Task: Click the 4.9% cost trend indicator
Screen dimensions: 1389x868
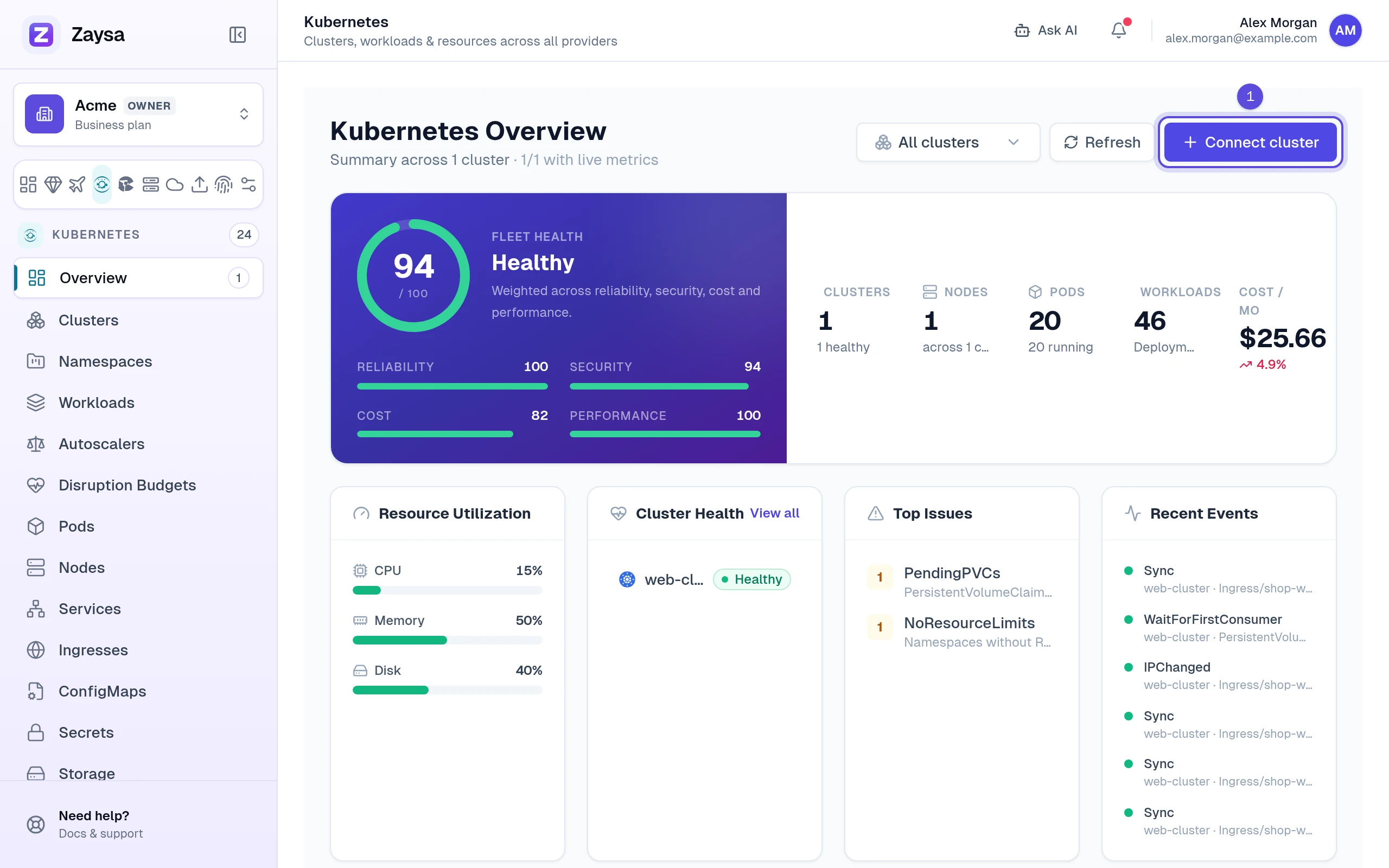Action: (x=1263, y=365)
